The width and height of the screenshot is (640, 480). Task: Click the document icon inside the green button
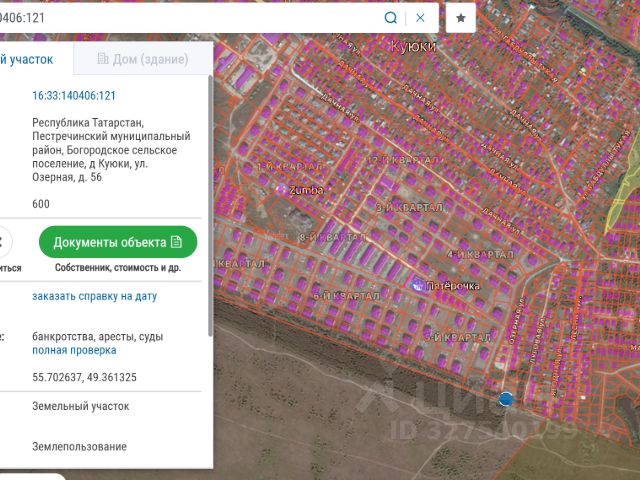coord(176,242)
